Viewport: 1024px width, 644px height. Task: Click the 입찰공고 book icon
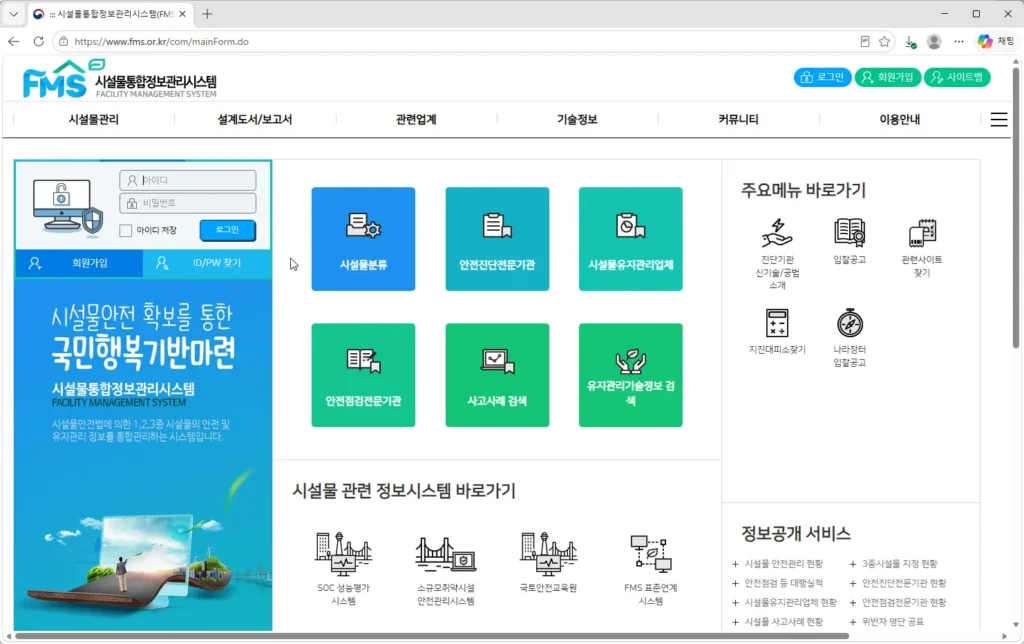(x=849, y=233)
